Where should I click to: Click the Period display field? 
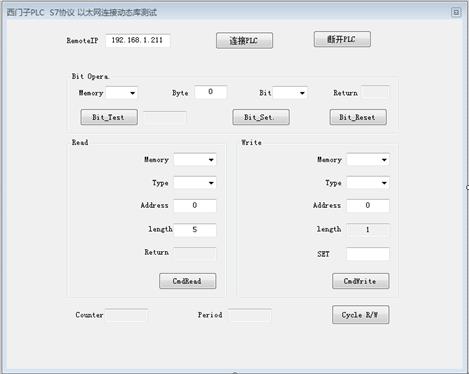[x=250, y=315]
